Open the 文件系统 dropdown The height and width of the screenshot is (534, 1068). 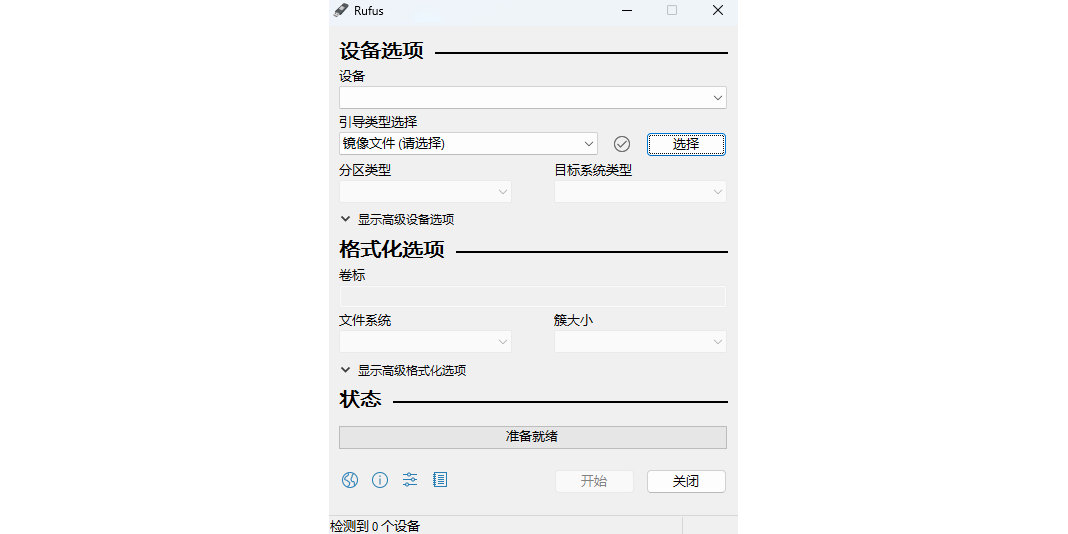click(x=425, y=342)
